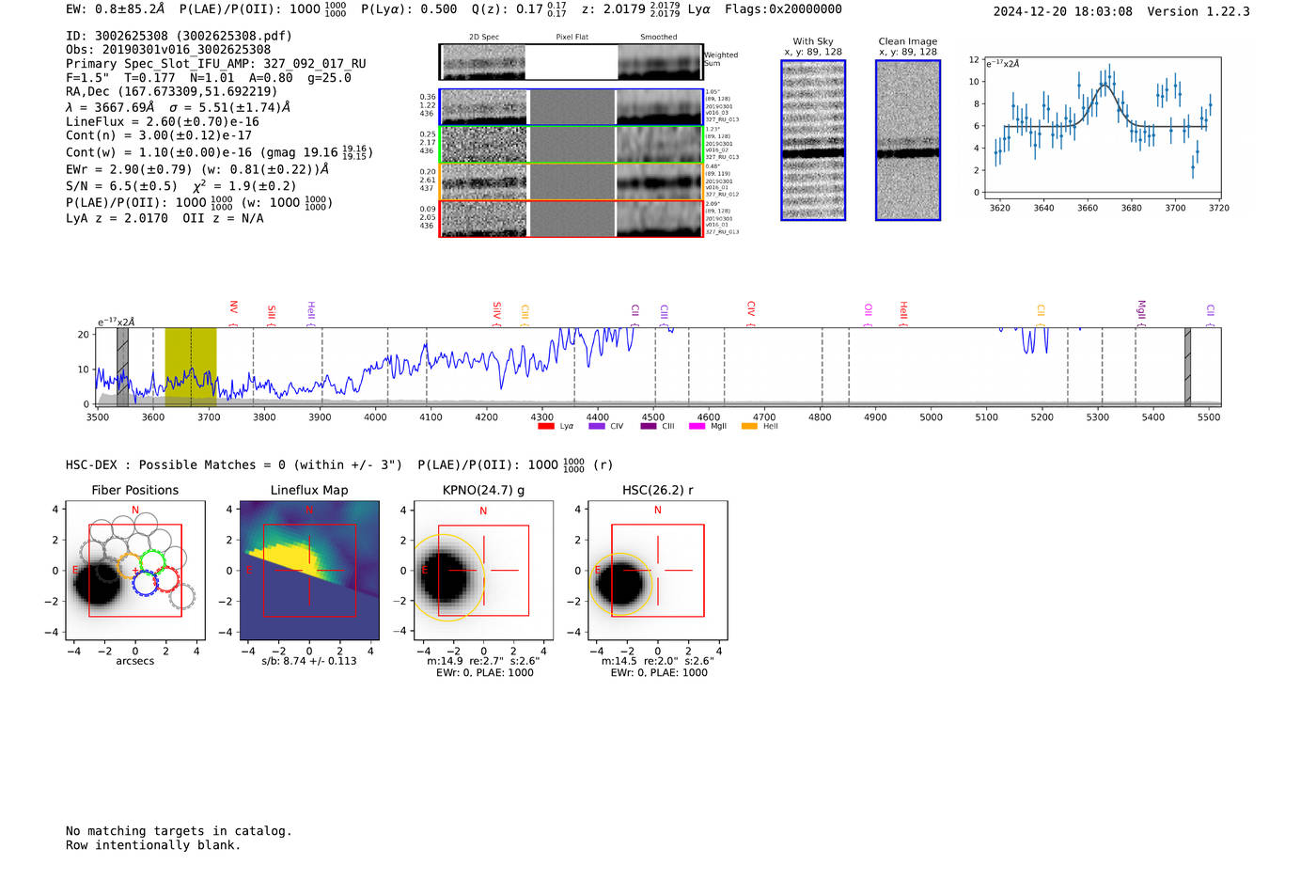This screenshot has width=1316, height=896.
Task: Click the 'LineFlux = 2.60(±0.70)e-16' line
Action: (x=163, y=121)
